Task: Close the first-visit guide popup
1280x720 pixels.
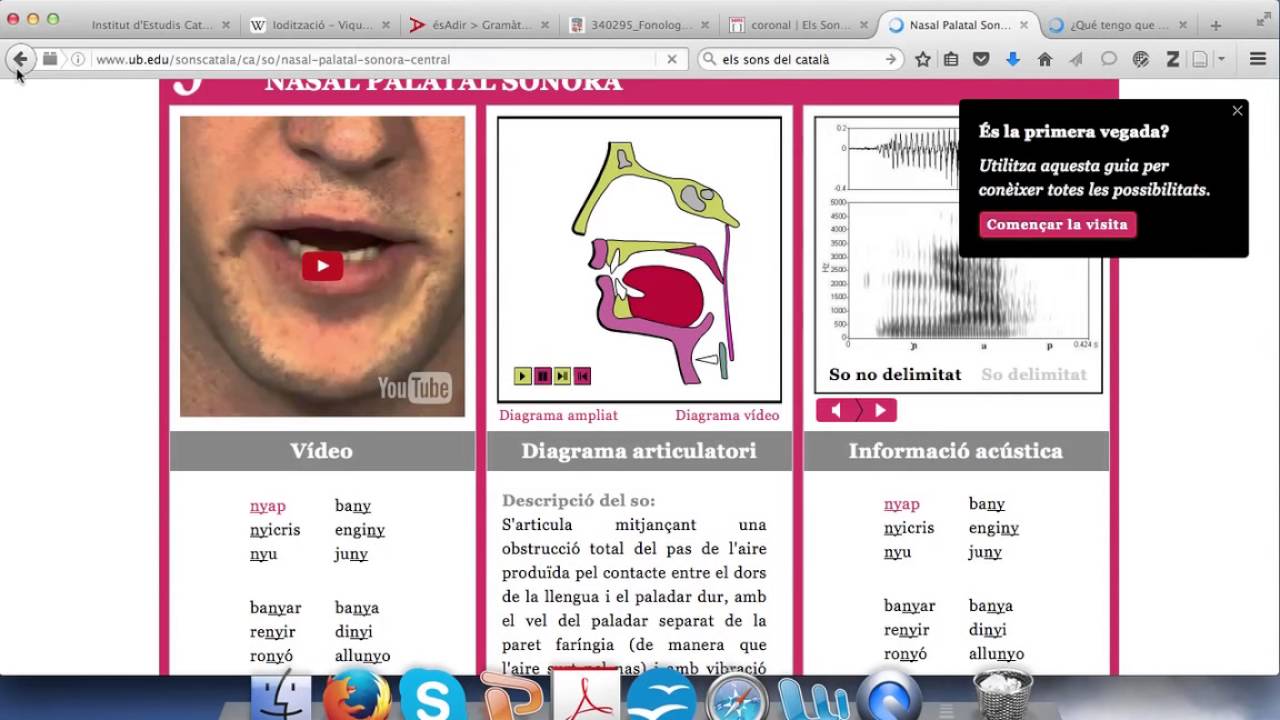Action: (1237, 111)
